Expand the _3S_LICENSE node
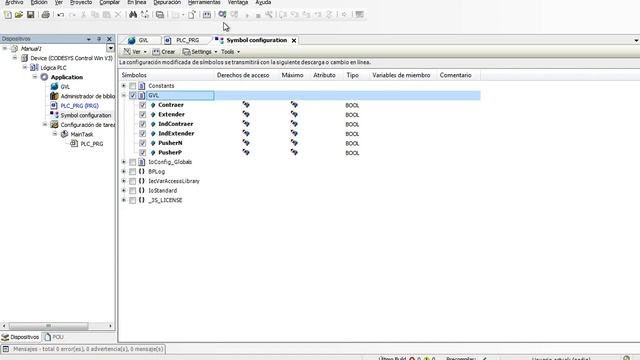 [124, 200]
